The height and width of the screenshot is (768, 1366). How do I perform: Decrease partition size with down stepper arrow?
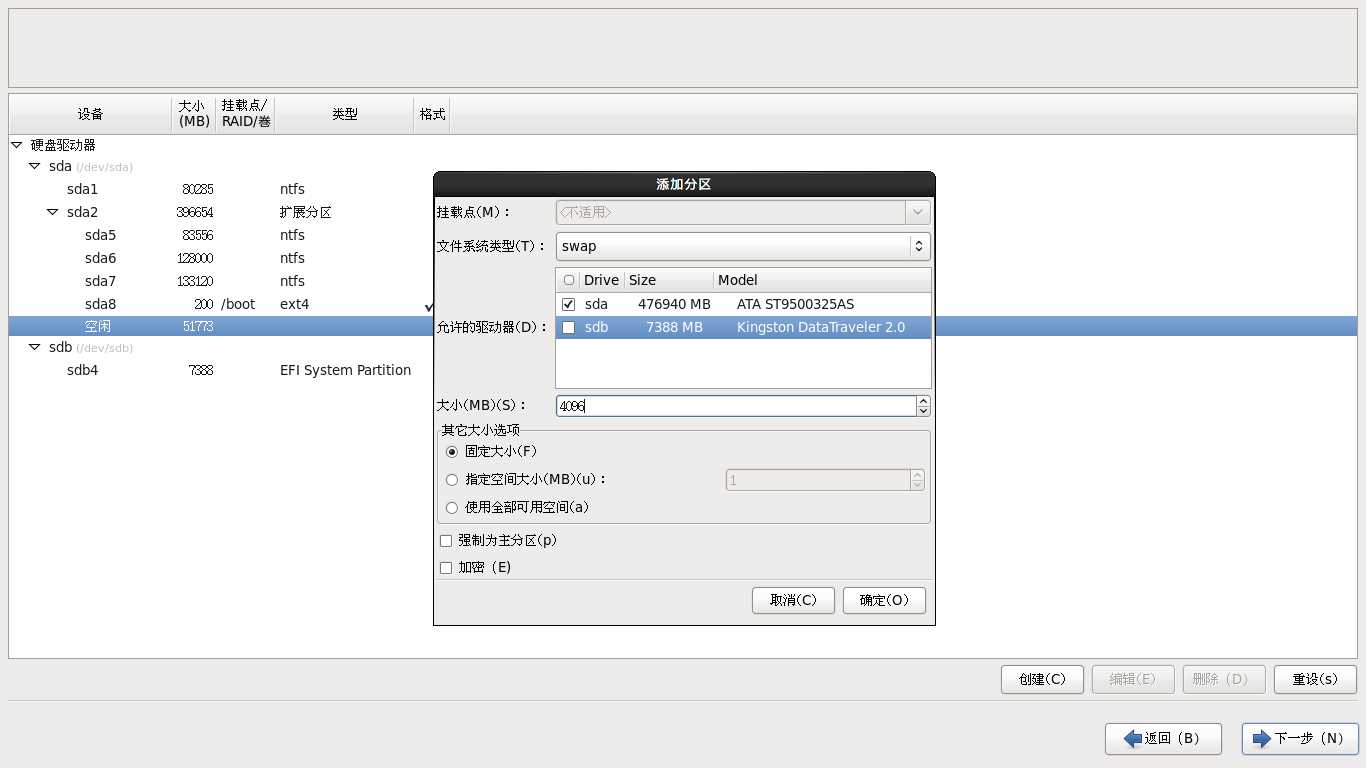point(923,411)
